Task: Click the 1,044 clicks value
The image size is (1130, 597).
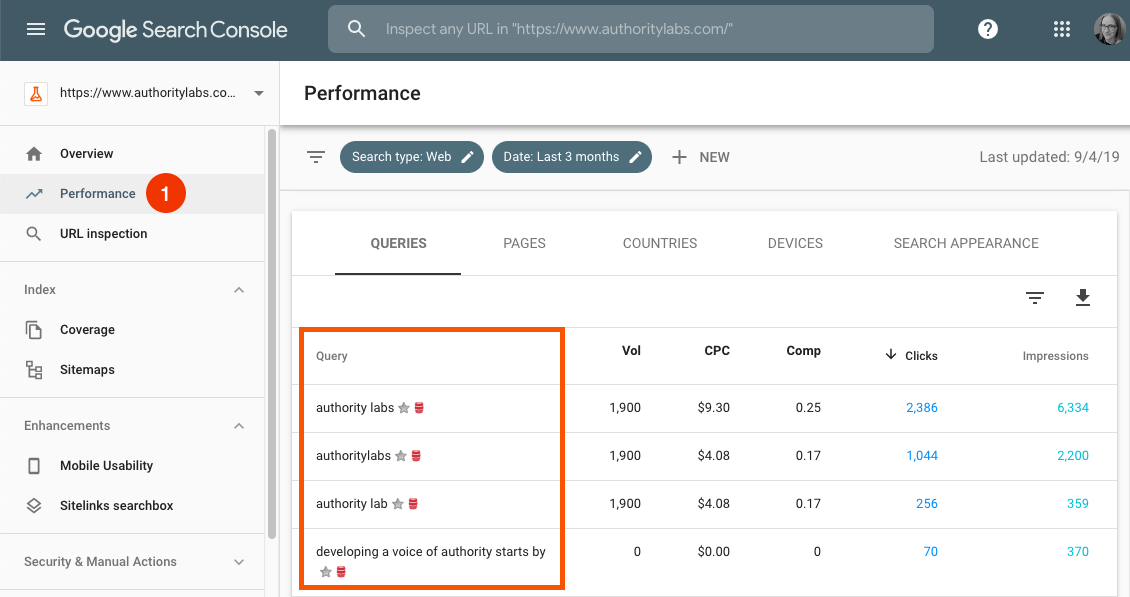Action: click(922, 456)
